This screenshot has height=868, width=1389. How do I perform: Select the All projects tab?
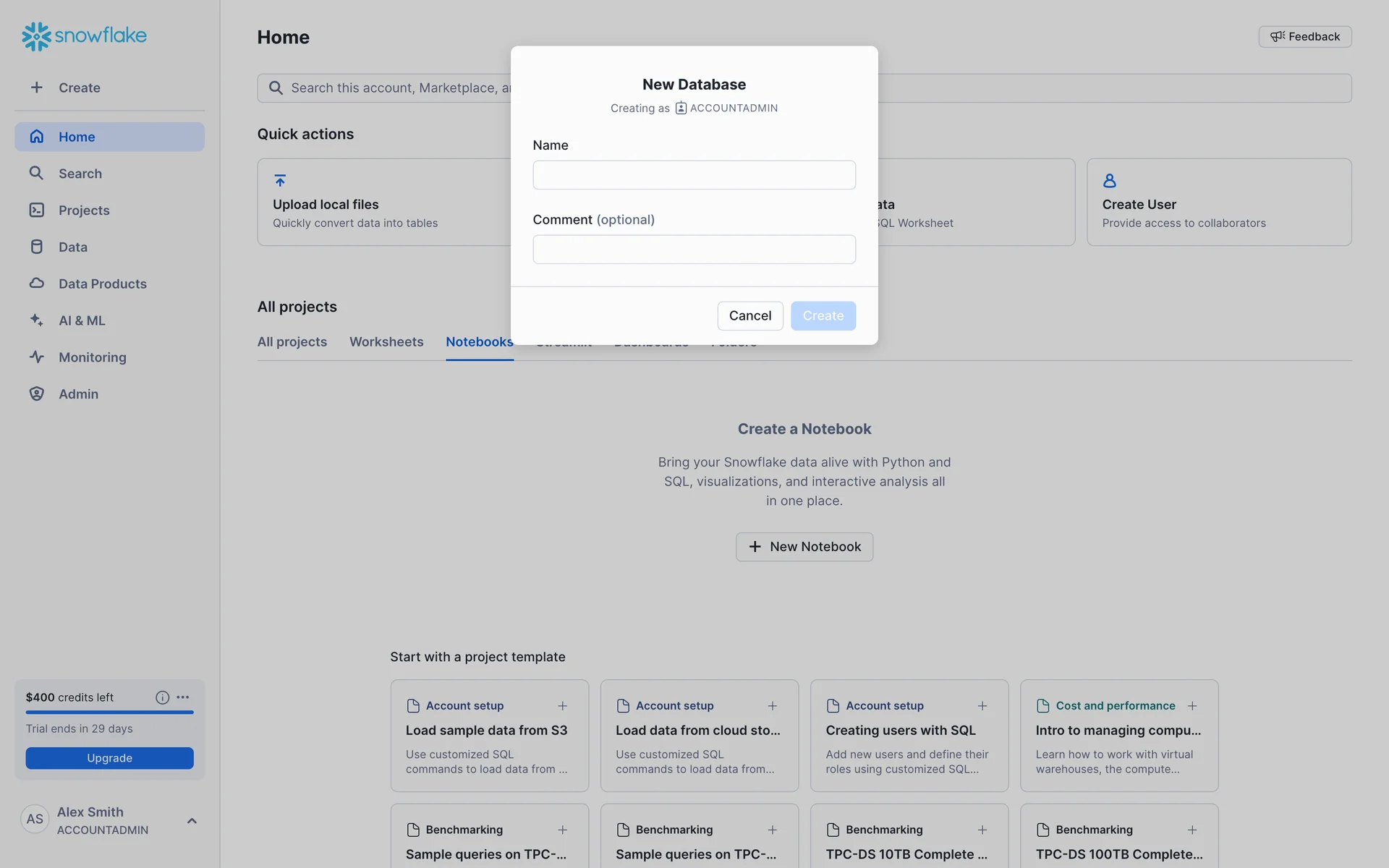tap(292, 341)
